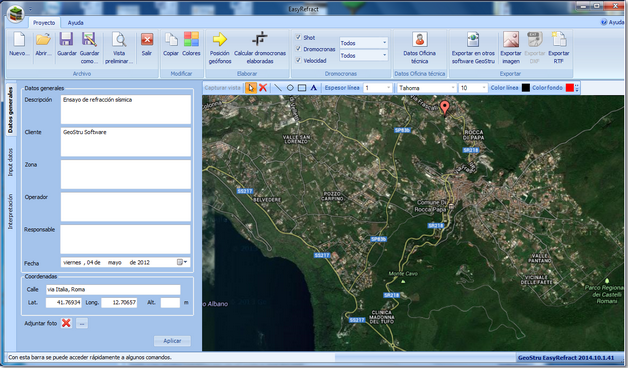Select Posición geófonos arrow icon

click(219, 39)
